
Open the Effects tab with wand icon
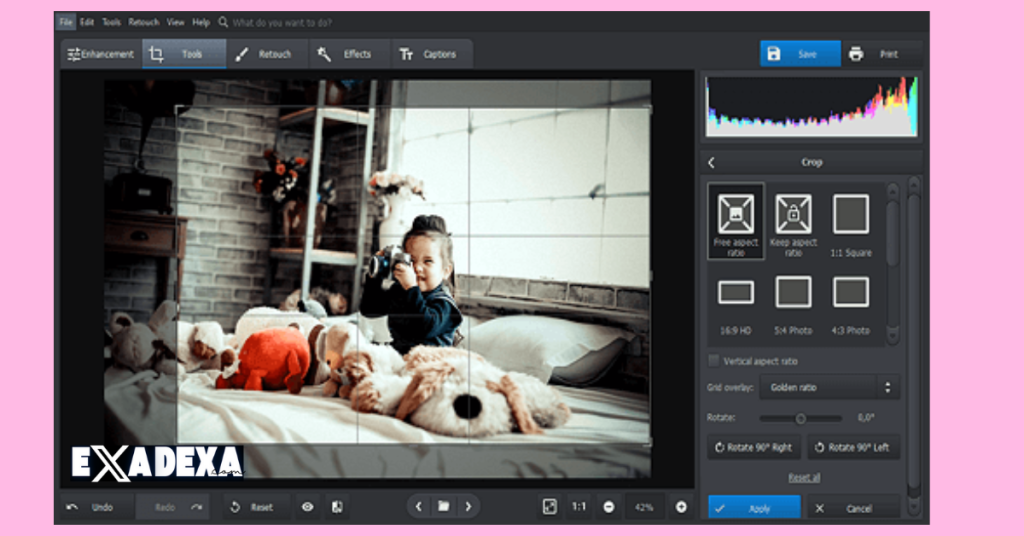tap(349, 54)
